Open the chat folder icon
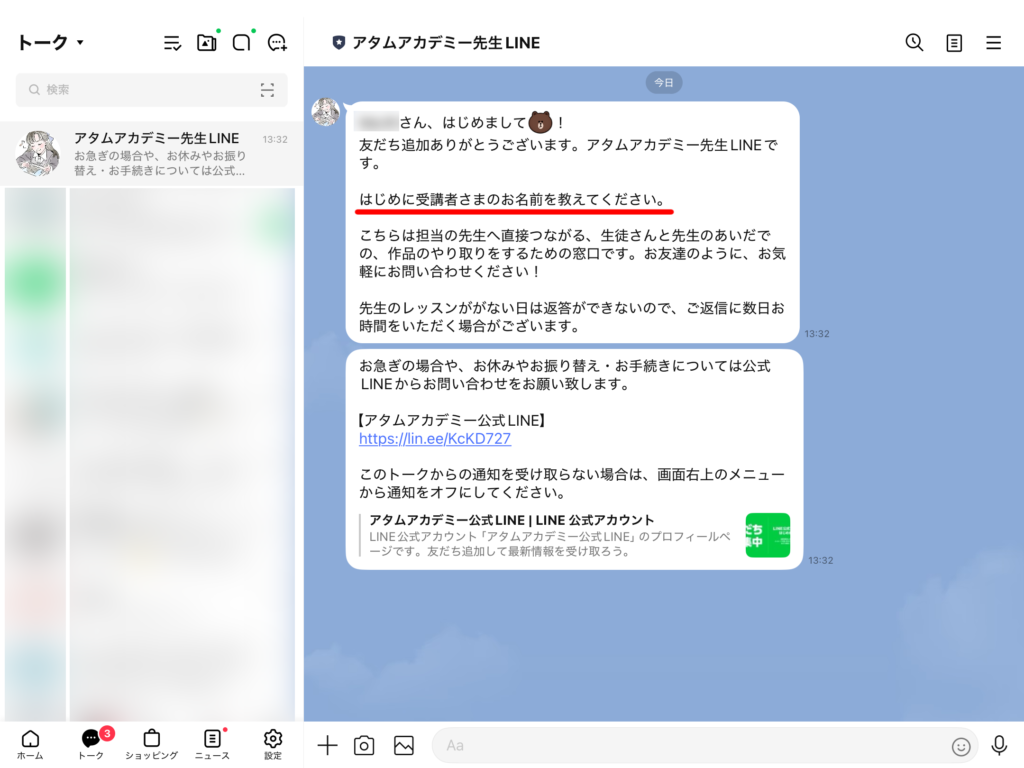Viewport: 1024px width, 768px height. 207,42
